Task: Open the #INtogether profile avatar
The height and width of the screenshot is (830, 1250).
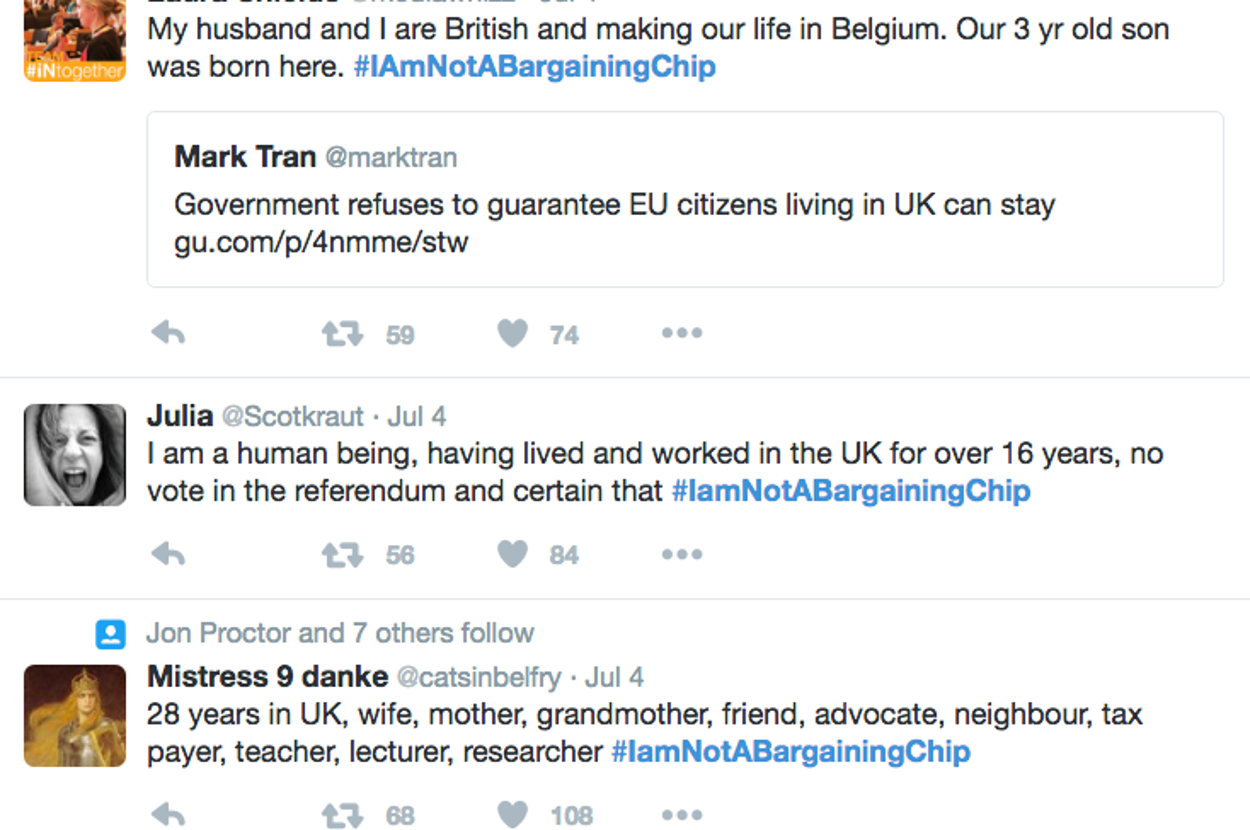Action: pyautogui.click(x=75, y=40)
